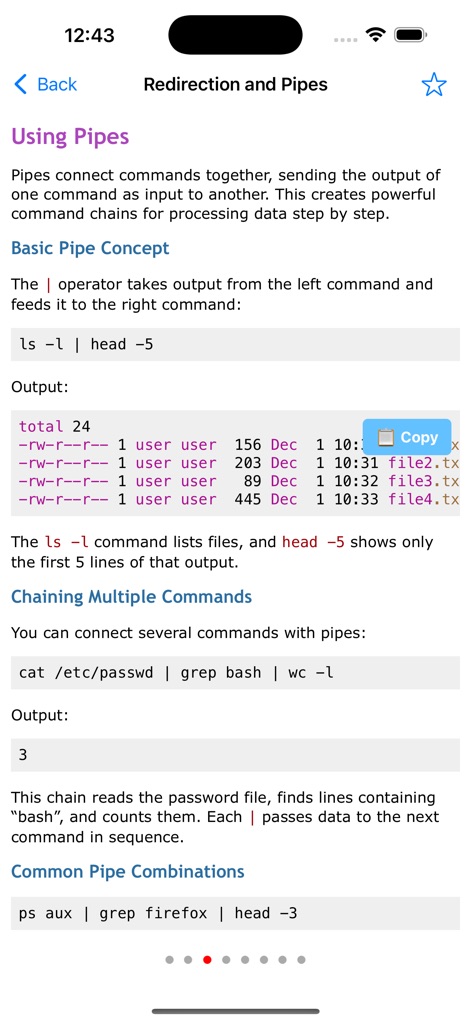This screenshot has height=1023, width=471.
Task: Tap the output block showing 3
Action: tap(236, 756)
